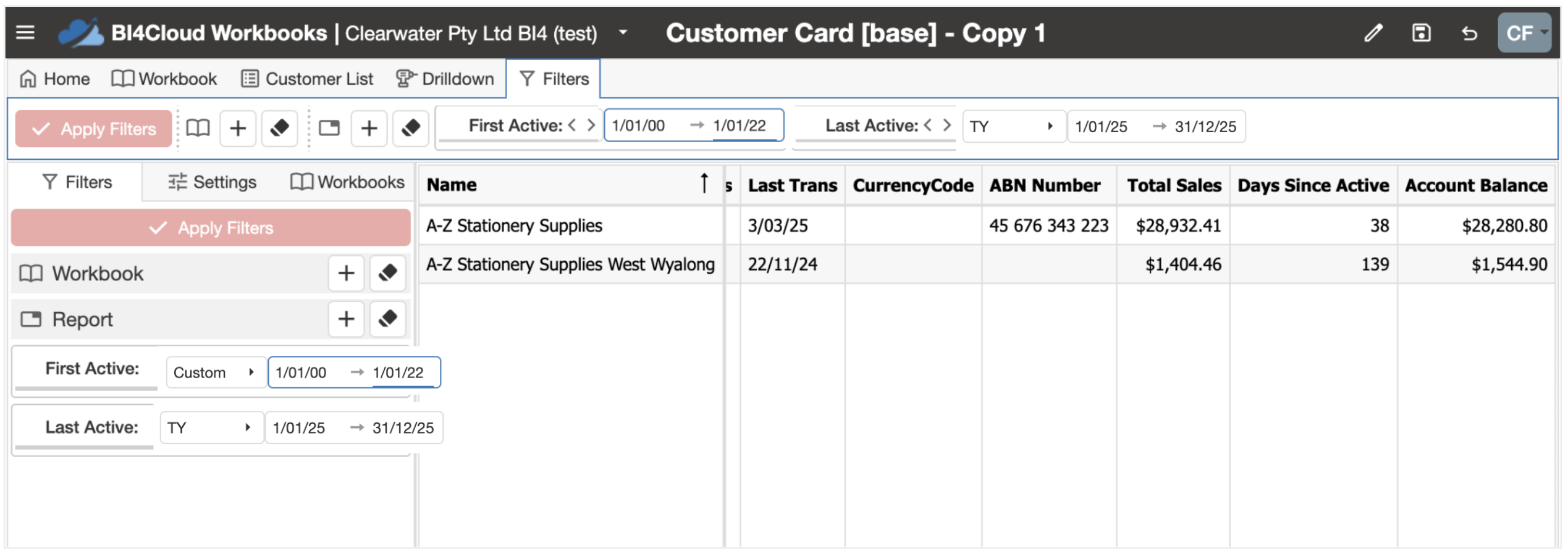Click panel Last Active end date 31/12/25
Screen dimensions: 1568x556
(x=403, y=428)
